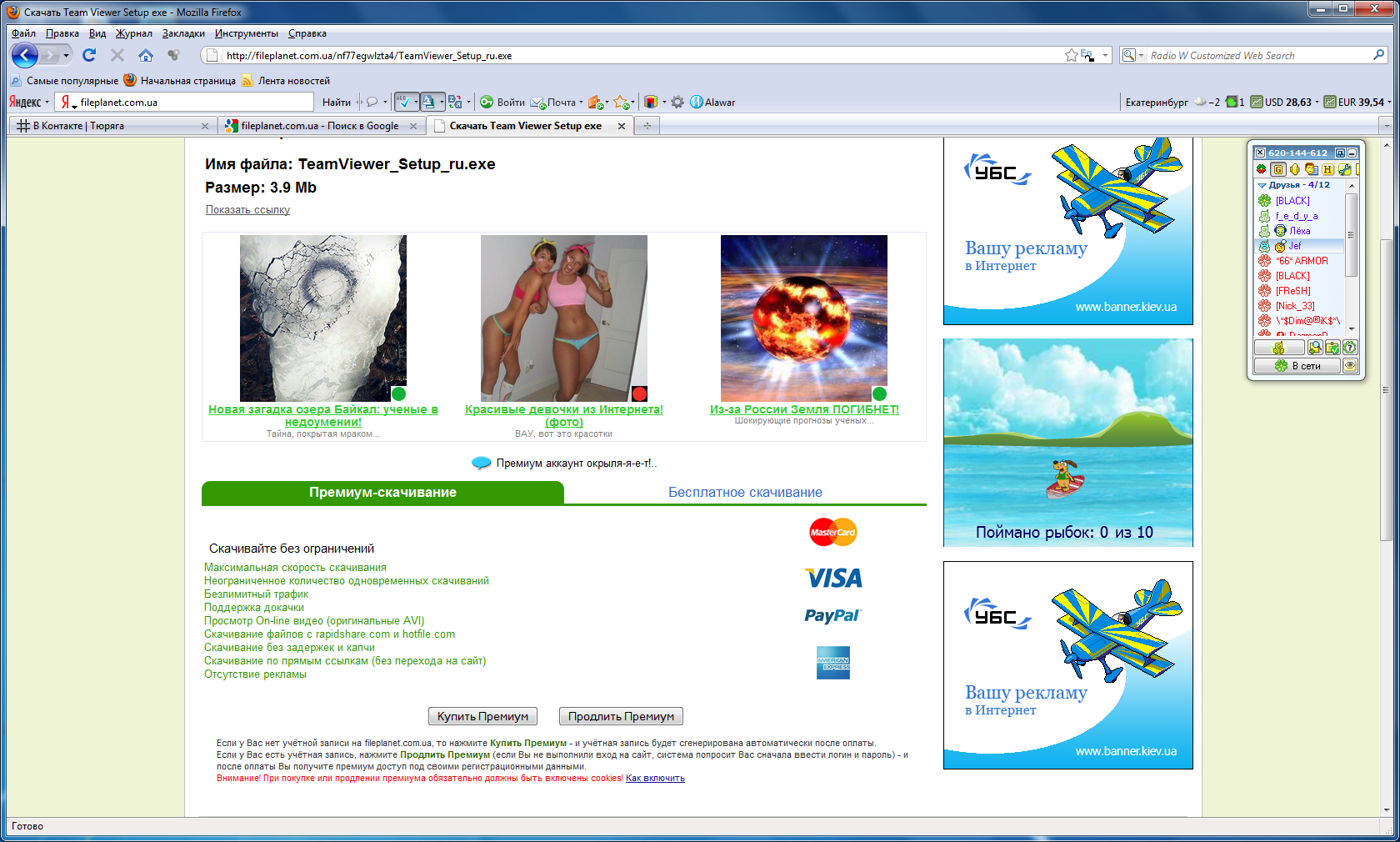Open the Файл menu
Viewport: 1400px width, 842px height.
click(x=23, y=33)
